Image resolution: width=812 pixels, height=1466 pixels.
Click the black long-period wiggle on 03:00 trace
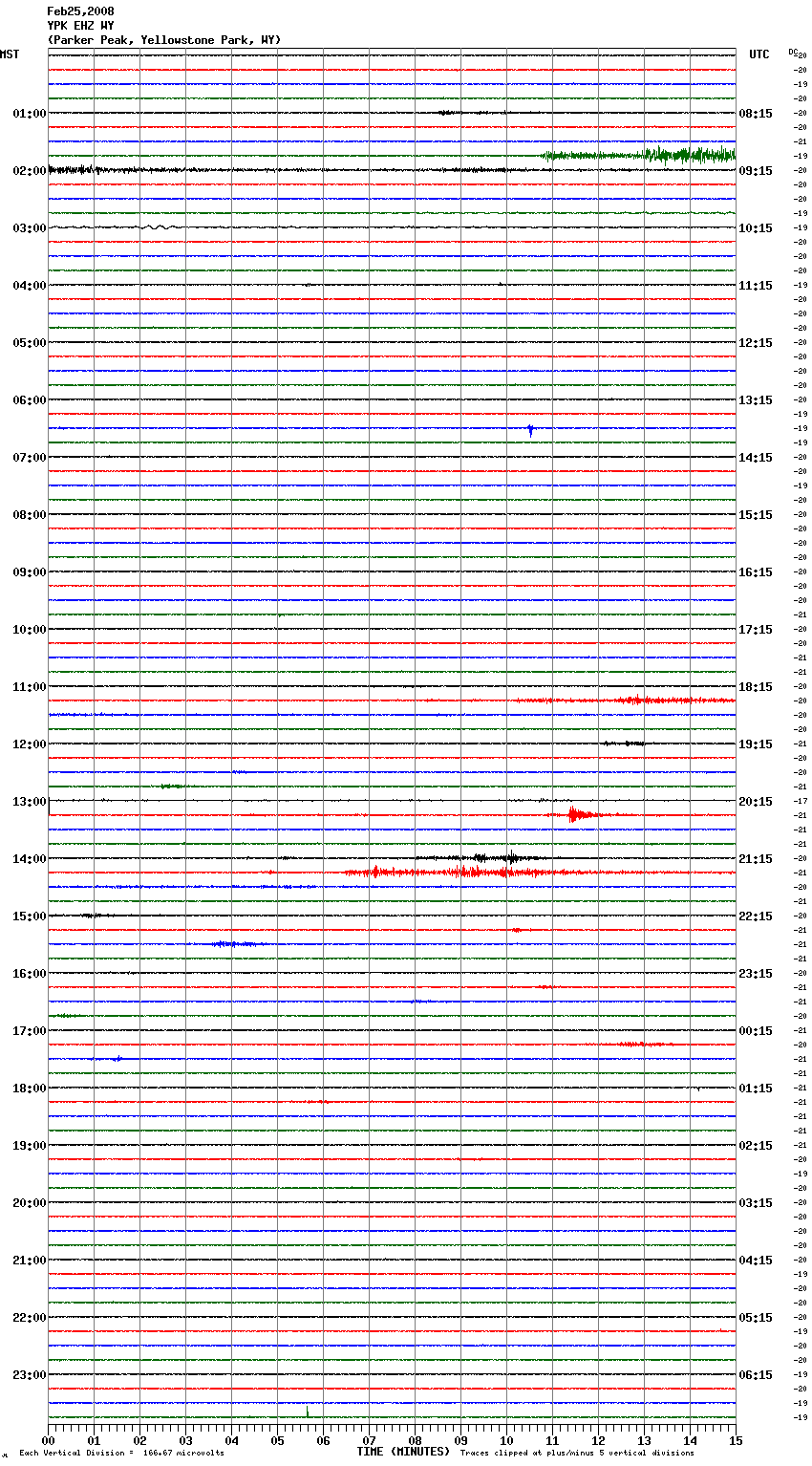pos(158,227)
